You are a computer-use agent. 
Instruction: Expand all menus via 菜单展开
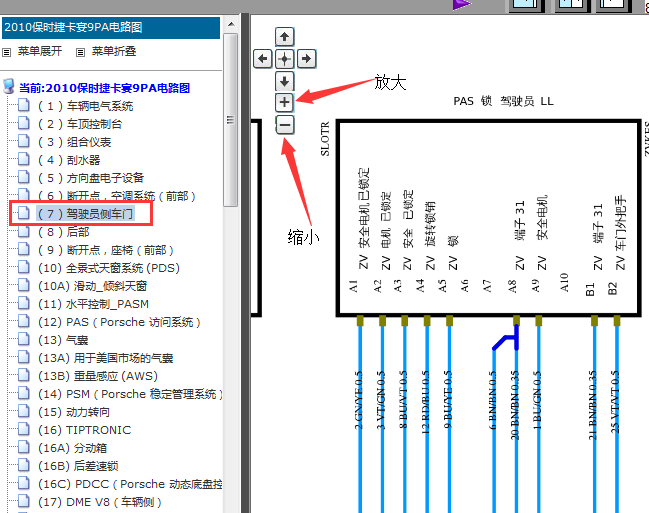(x=40, y=51)
